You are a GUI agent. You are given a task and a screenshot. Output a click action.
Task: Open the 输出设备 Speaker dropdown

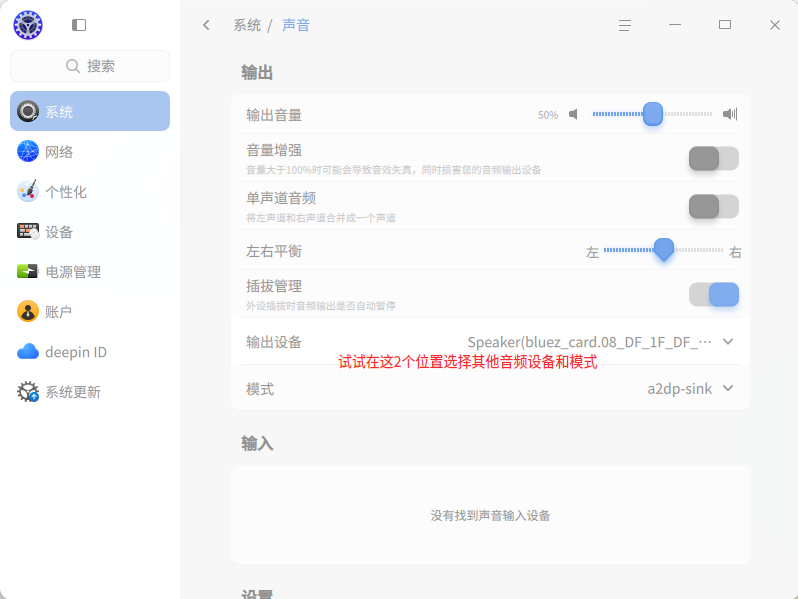coord(600,342)
